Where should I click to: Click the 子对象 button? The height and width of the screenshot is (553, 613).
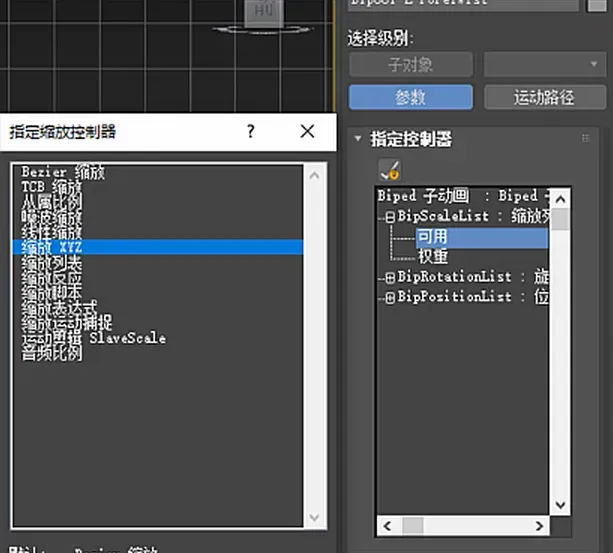coord(410,65)
